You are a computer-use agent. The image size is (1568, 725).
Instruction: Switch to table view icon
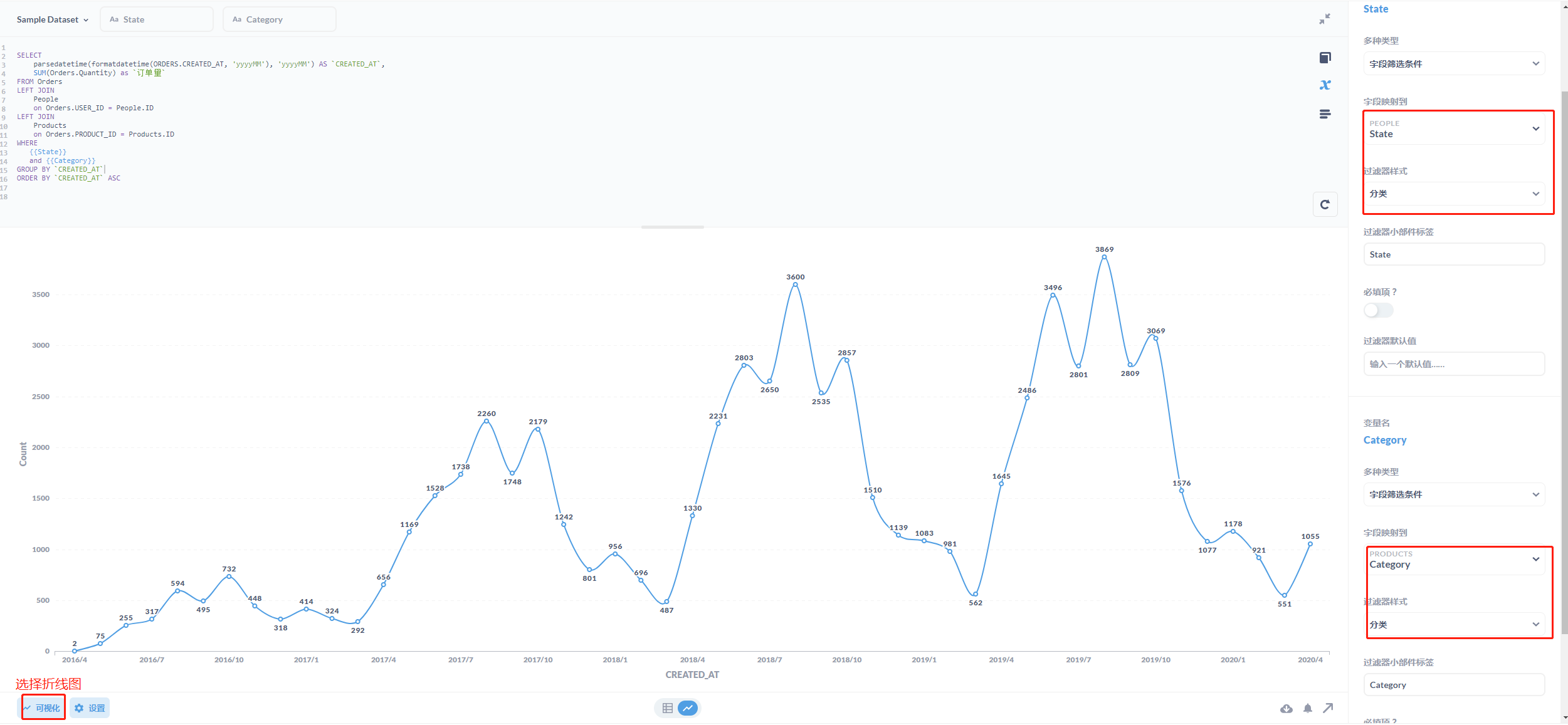tap(667, 708)
